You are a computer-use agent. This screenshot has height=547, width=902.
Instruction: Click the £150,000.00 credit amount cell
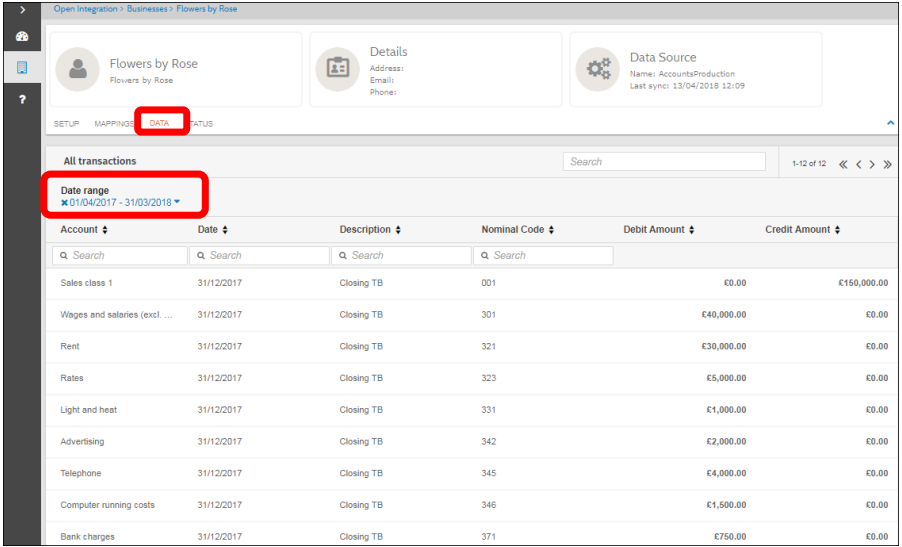[x=863, y=283]
